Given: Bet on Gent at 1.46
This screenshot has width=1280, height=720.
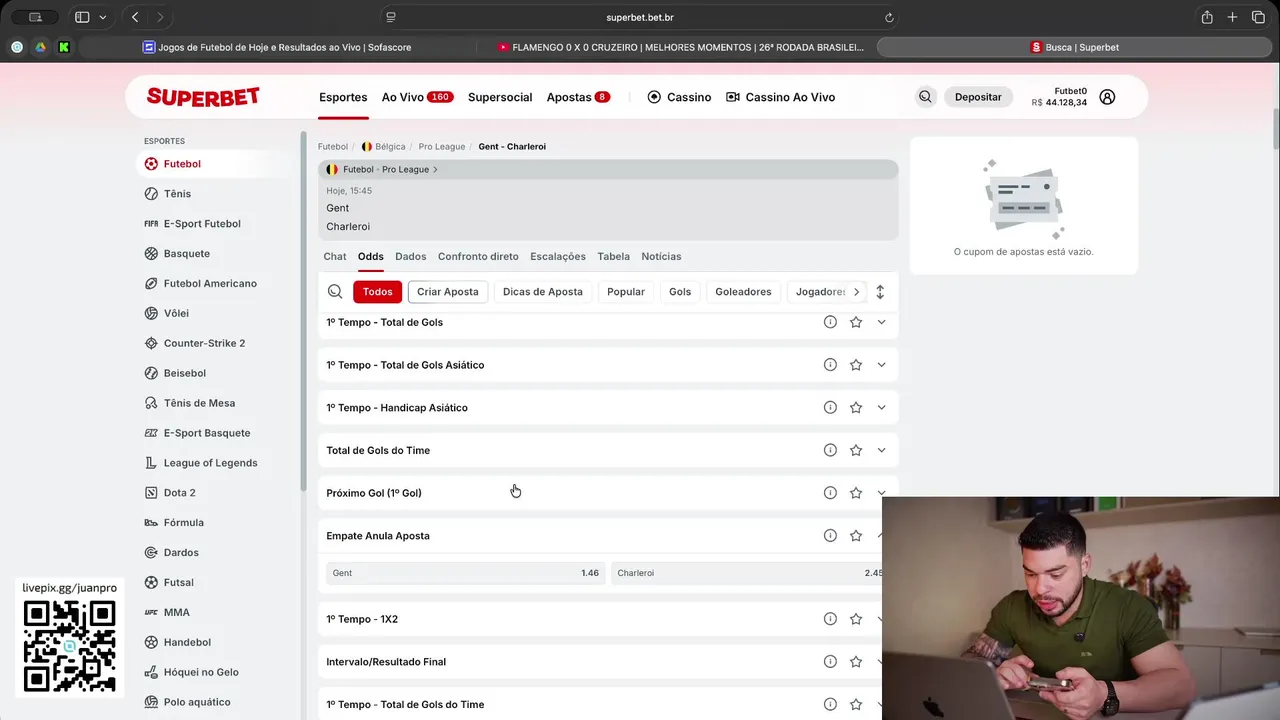Looking at the screenshot, I should point(465,573).
